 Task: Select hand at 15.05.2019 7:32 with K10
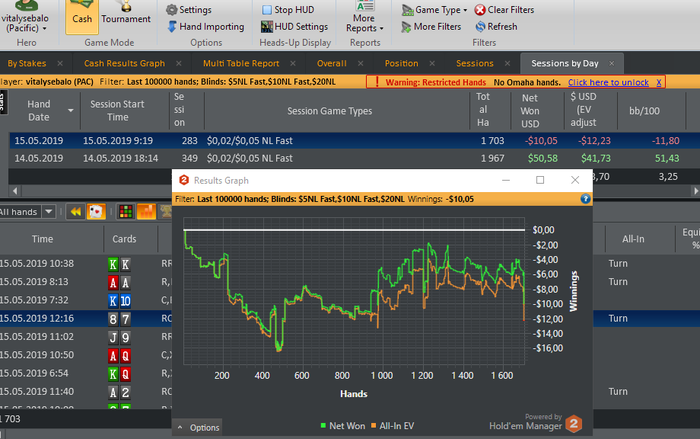86,300
